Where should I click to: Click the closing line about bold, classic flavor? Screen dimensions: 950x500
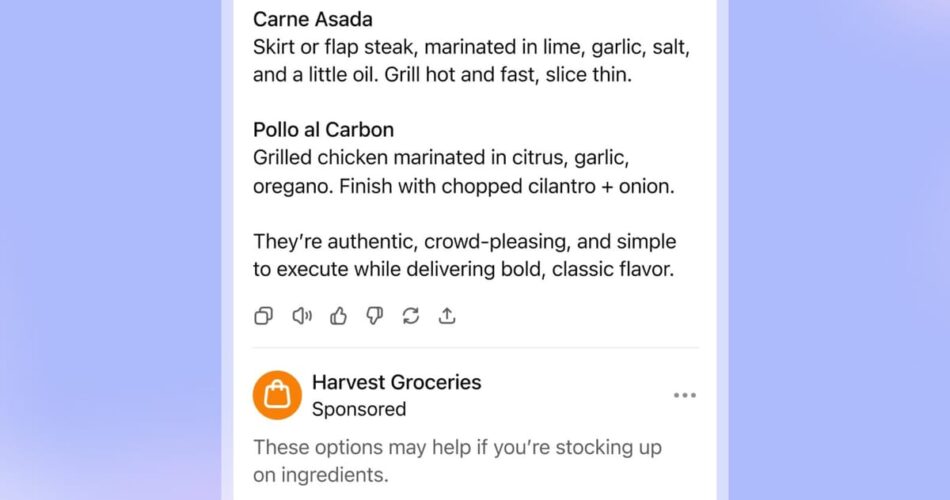pyautogui.click(x=464, y=270)
